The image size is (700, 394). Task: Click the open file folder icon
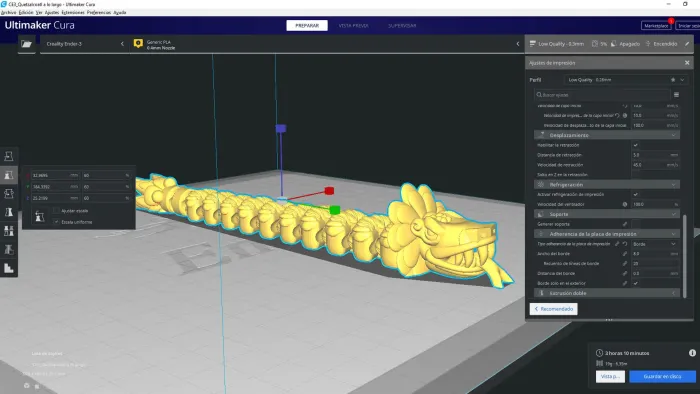click(x=26, y=44)
